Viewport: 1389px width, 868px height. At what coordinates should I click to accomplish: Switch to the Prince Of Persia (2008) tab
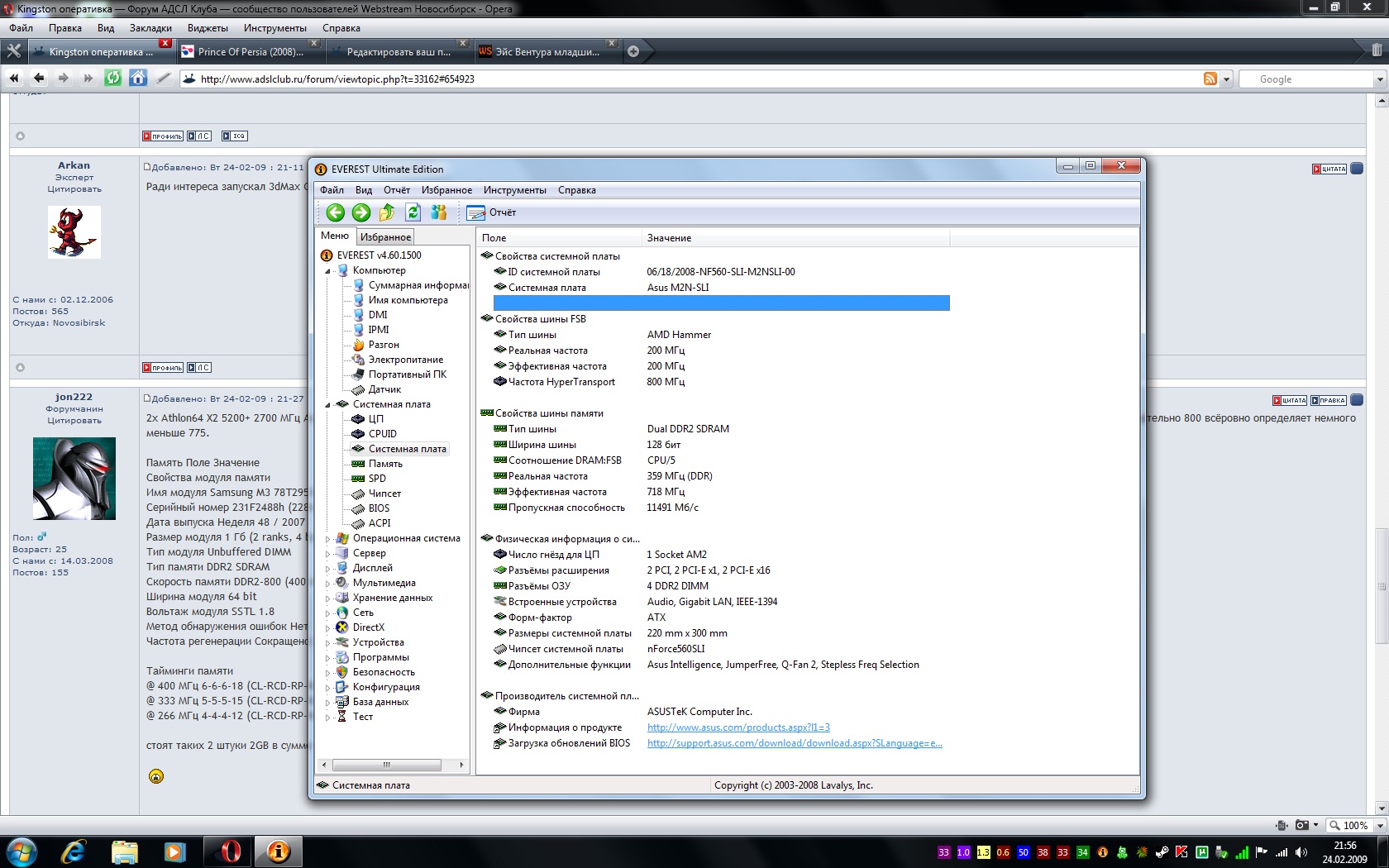tap(249, 52)
